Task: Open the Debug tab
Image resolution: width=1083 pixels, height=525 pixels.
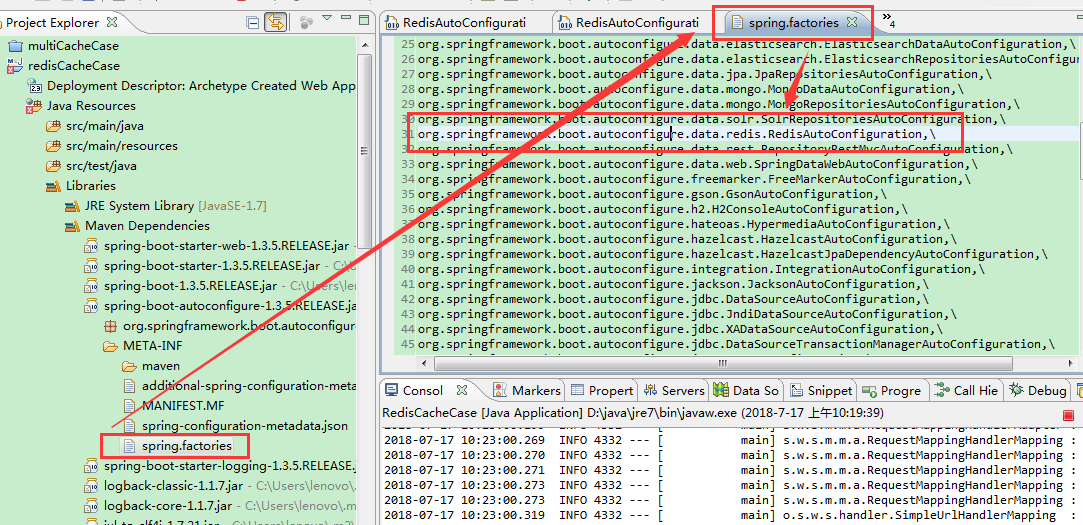Action: 1047,390
